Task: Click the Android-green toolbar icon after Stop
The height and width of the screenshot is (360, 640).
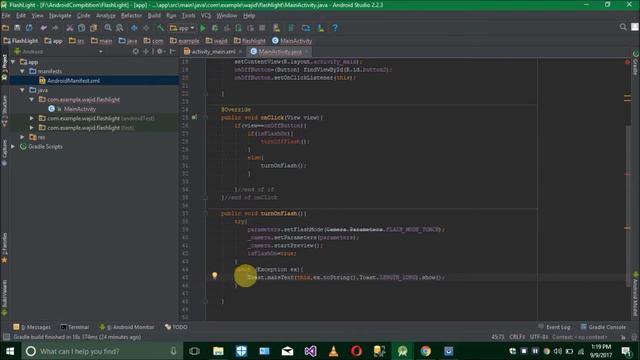Action: click(277, 28)
